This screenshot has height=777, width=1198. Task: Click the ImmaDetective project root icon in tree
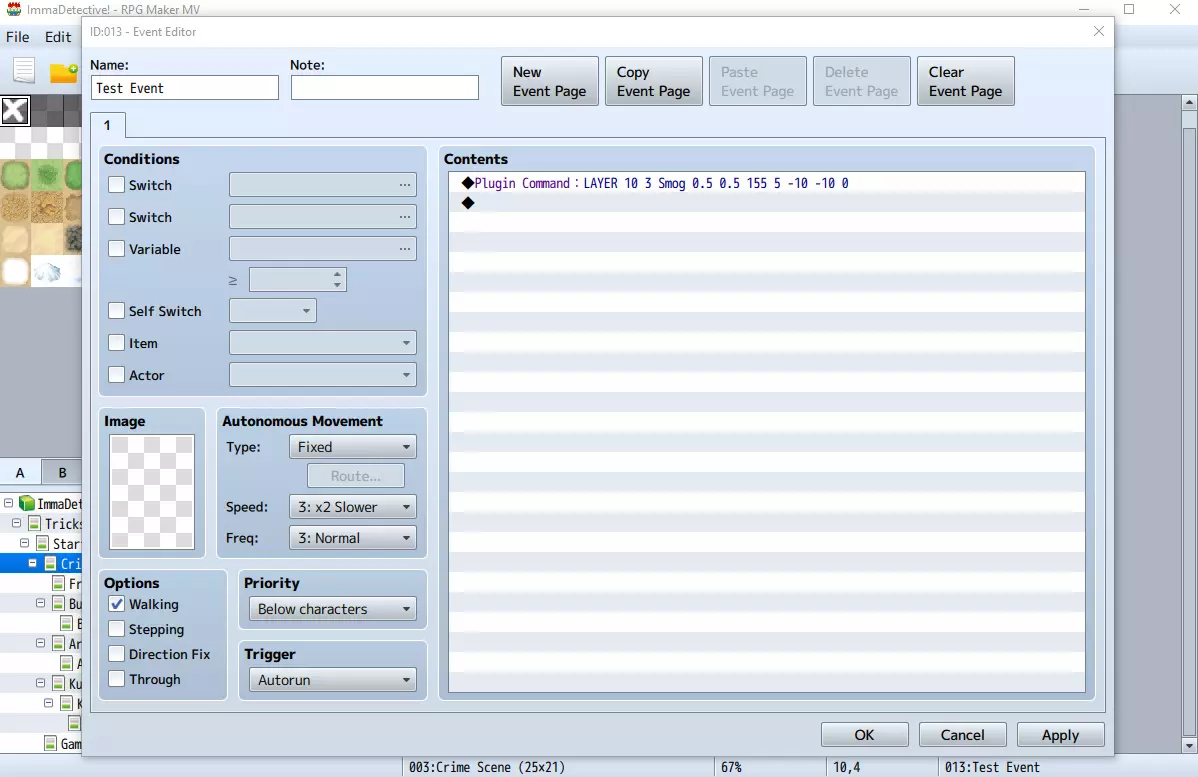pyautogui.click(x=27, y=503)
